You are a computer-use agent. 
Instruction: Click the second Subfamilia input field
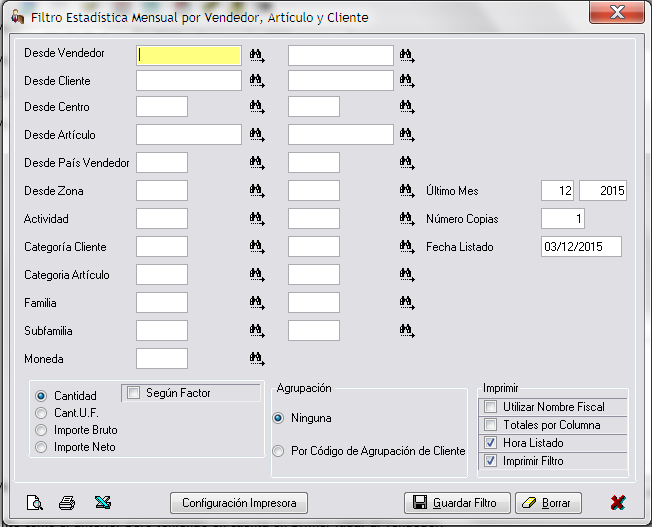point(314,331)
